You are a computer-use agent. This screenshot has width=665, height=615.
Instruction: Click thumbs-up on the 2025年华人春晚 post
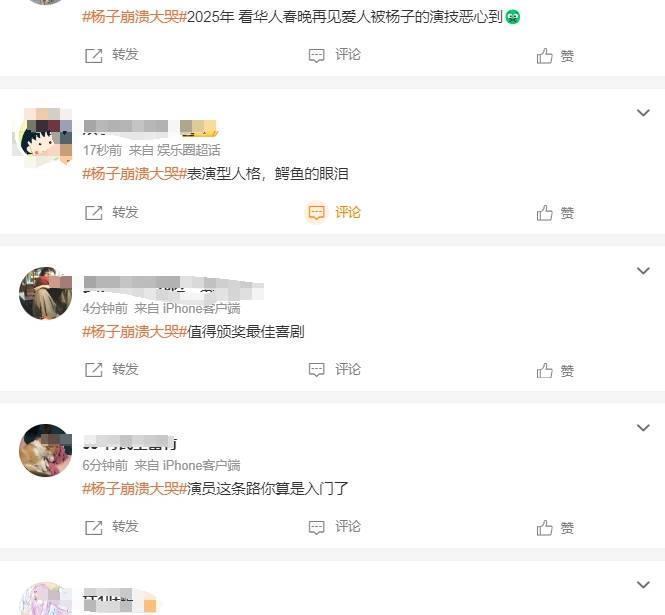545,56
